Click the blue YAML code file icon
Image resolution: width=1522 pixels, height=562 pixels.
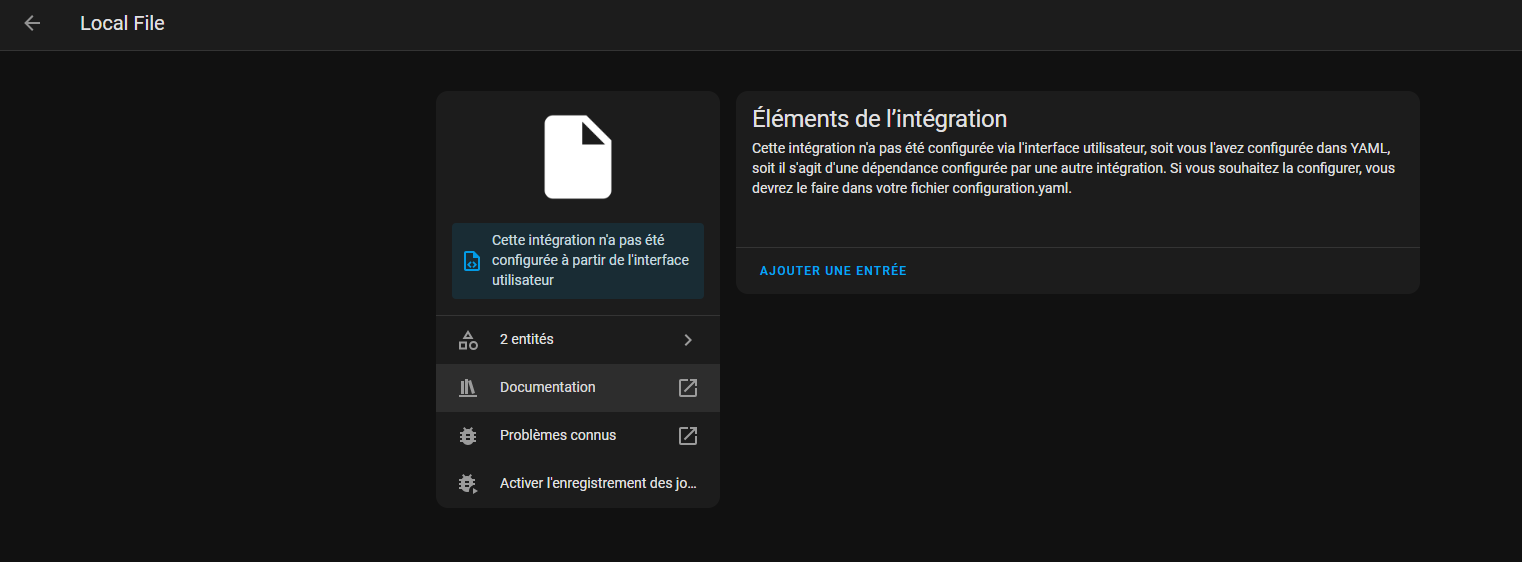[471, 262]
